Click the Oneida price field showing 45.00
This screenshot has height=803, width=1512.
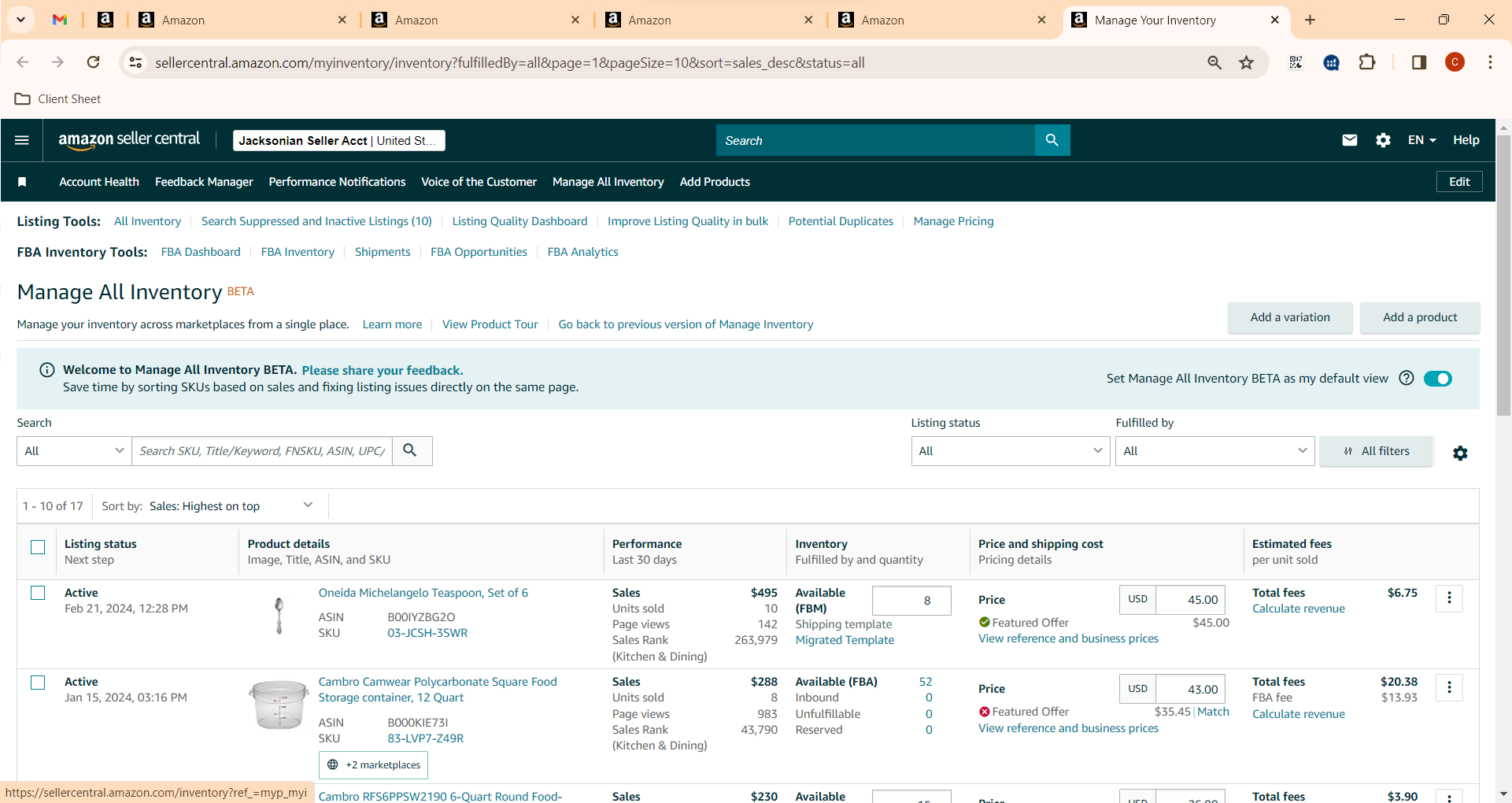[x=1190, y=600]
